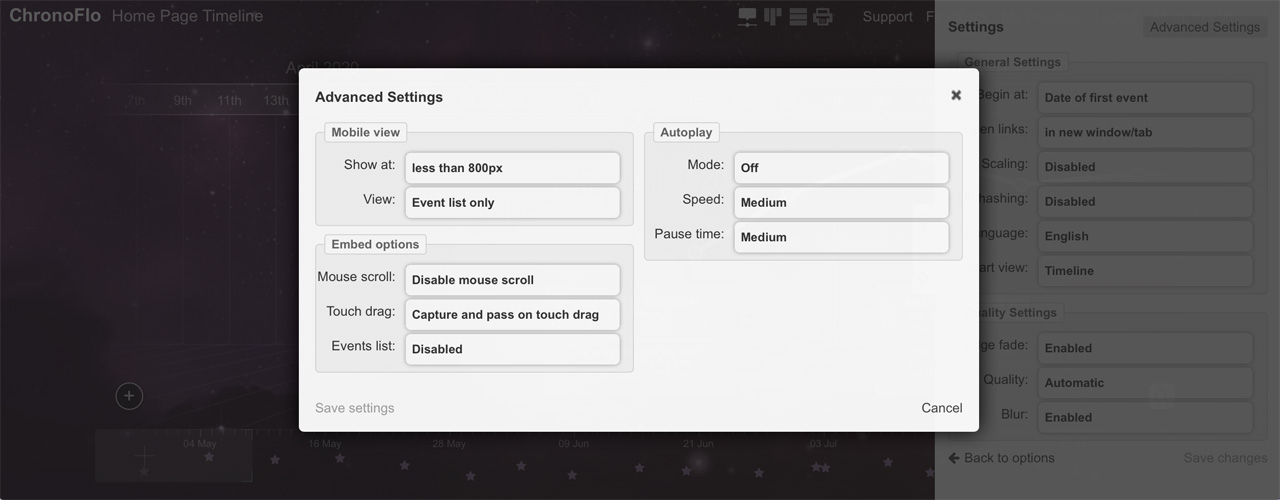Viewport: 1280px width, 500px height.
Task: Click the Mobile view group label
Action: 365,132
